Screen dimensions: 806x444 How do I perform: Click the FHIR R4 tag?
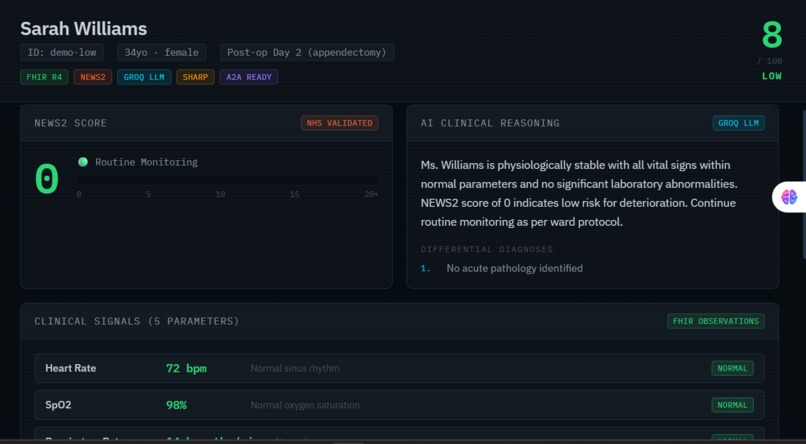tap(44, 77)
